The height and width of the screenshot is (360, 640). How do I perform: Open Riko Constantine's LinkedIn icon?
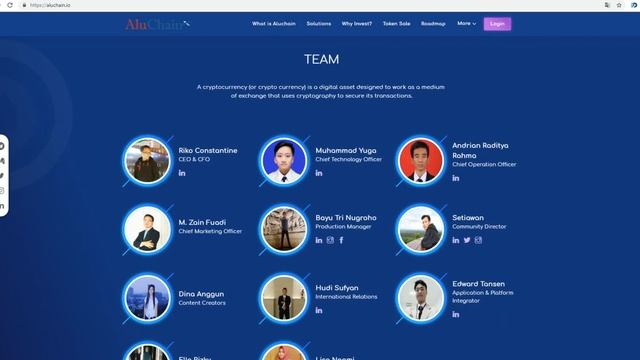[182, 173]
